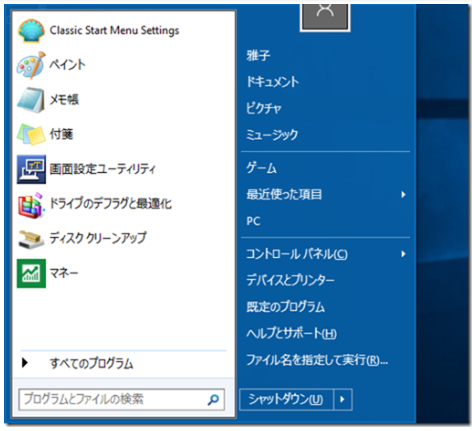This screenshot has height=431, width=472.
Task: Open the メモ帳 notepad icon
Action: [x=31, y=100]
